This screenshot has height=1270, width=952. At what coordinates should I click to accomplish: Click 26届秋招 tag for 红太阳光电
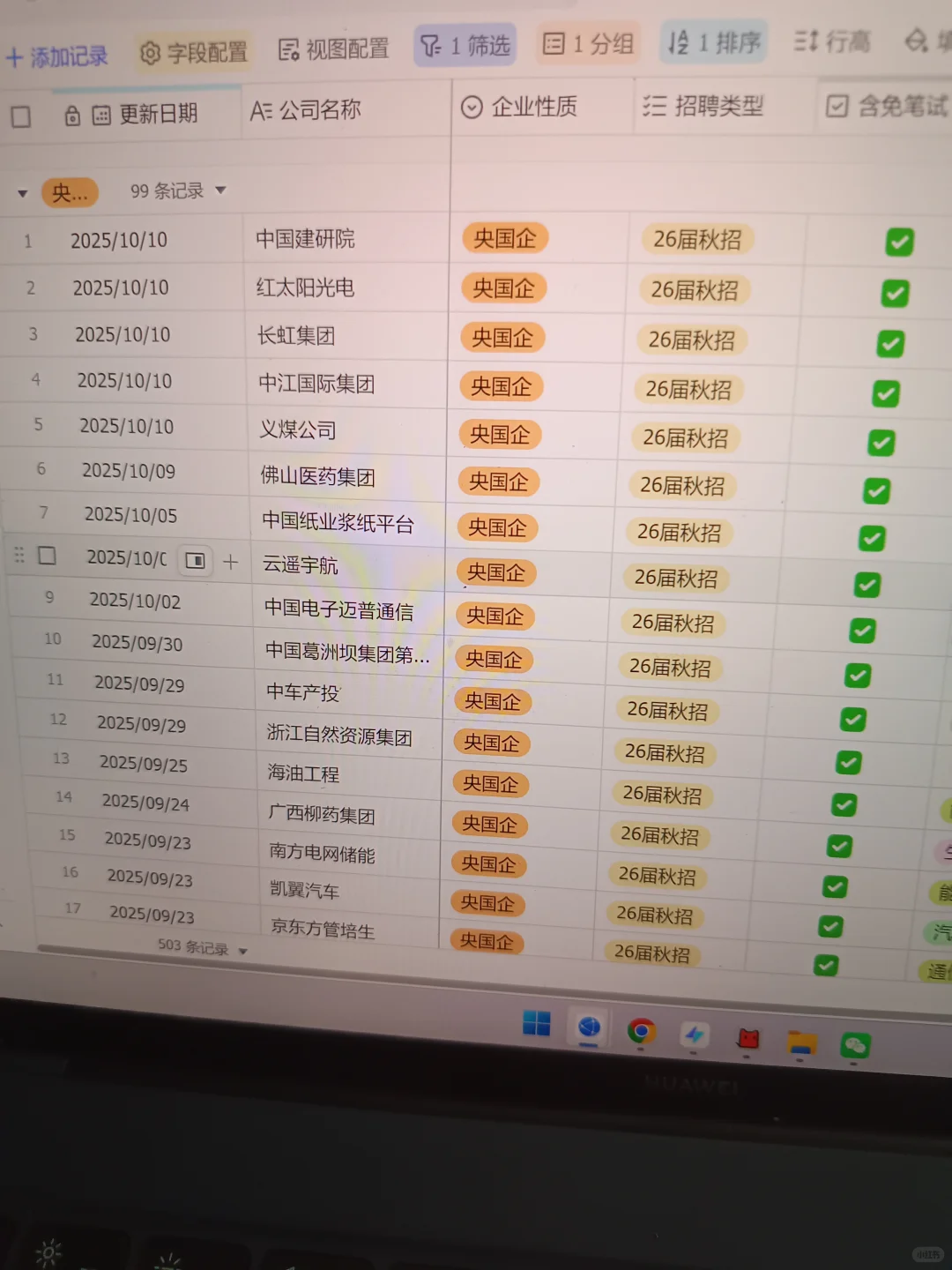(x=695, y=290)
